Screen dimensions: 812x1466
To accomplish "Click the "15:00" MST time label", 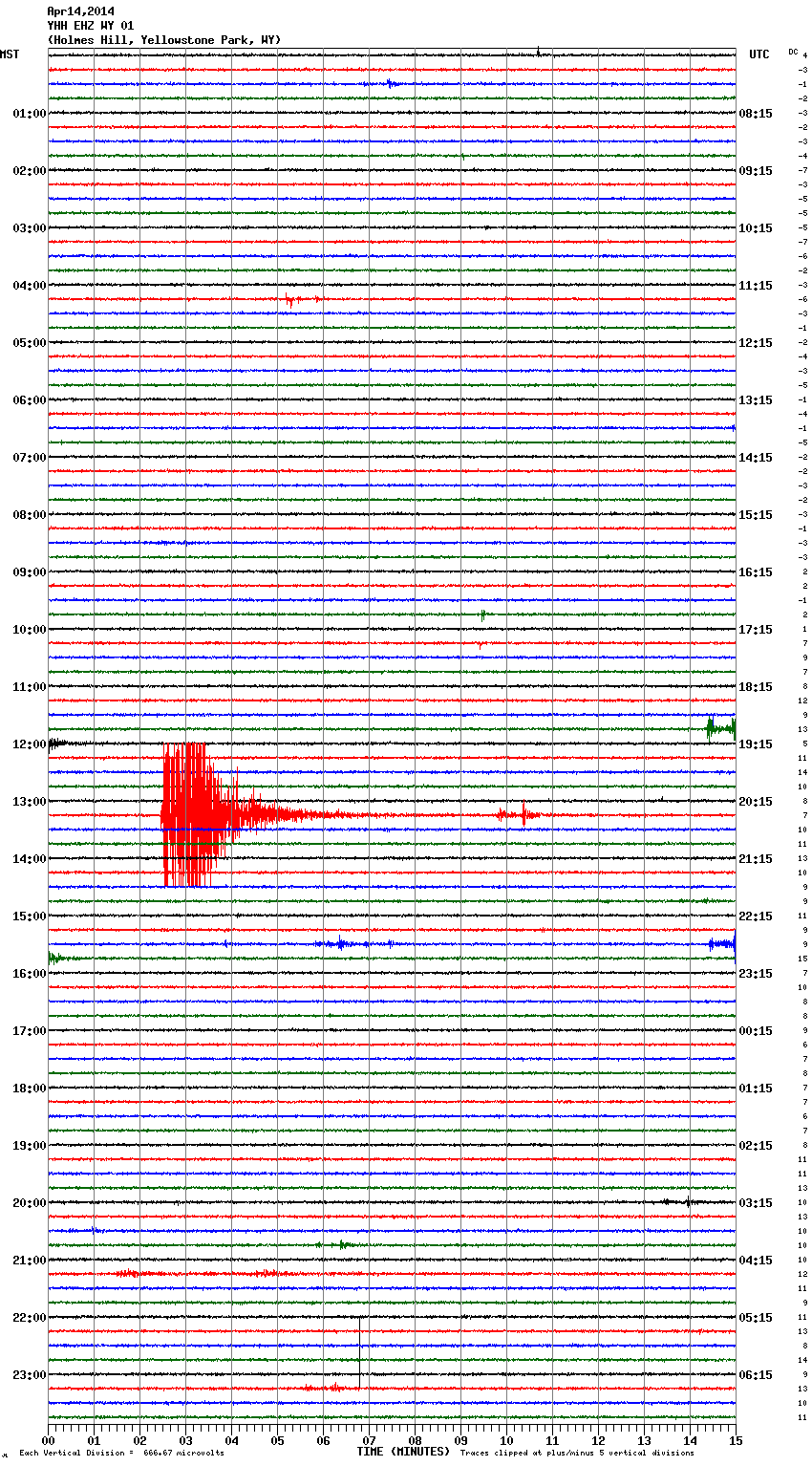I will (x=30, y=916).
